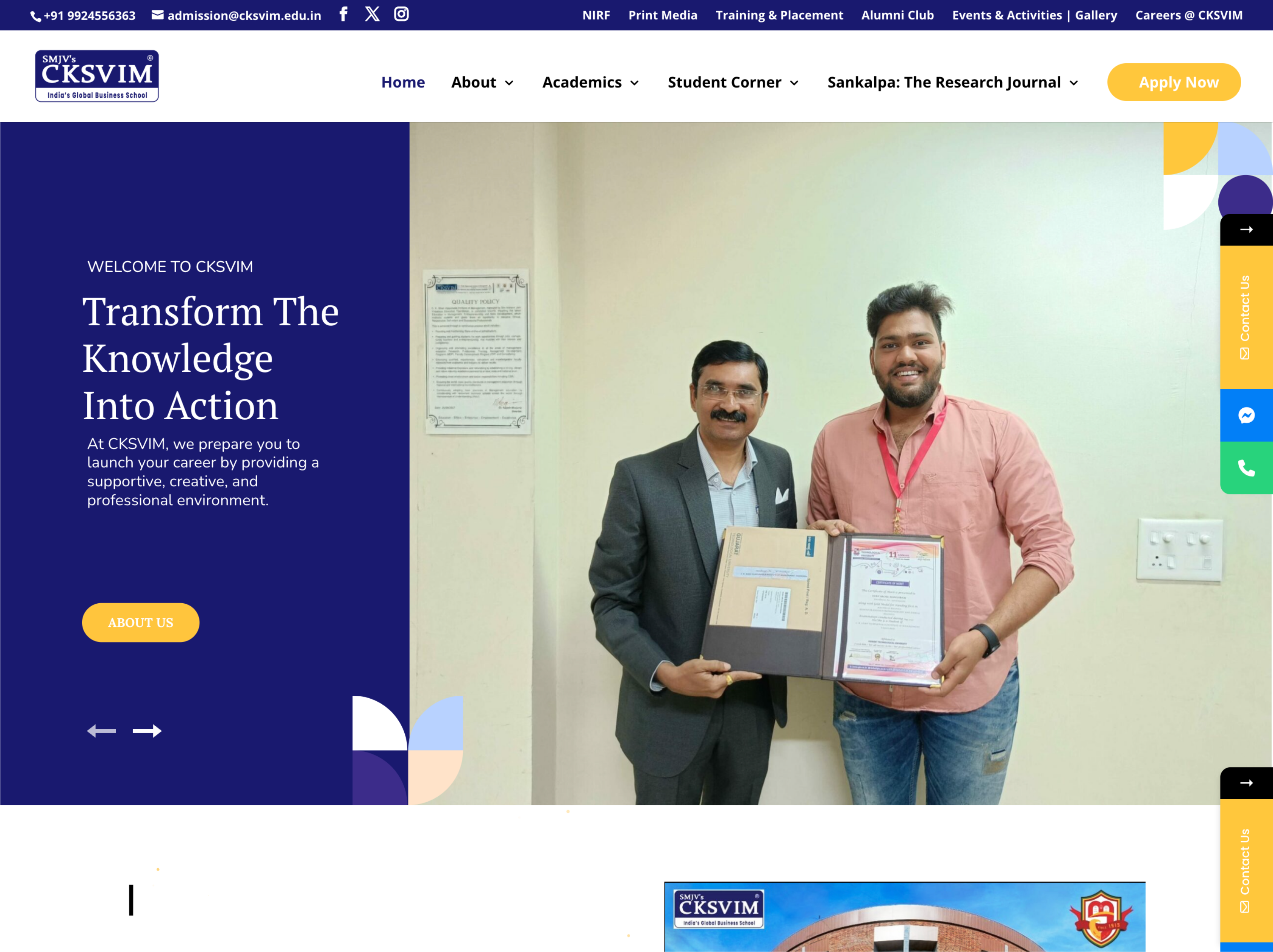Open the Print Media link

point(663,15)
